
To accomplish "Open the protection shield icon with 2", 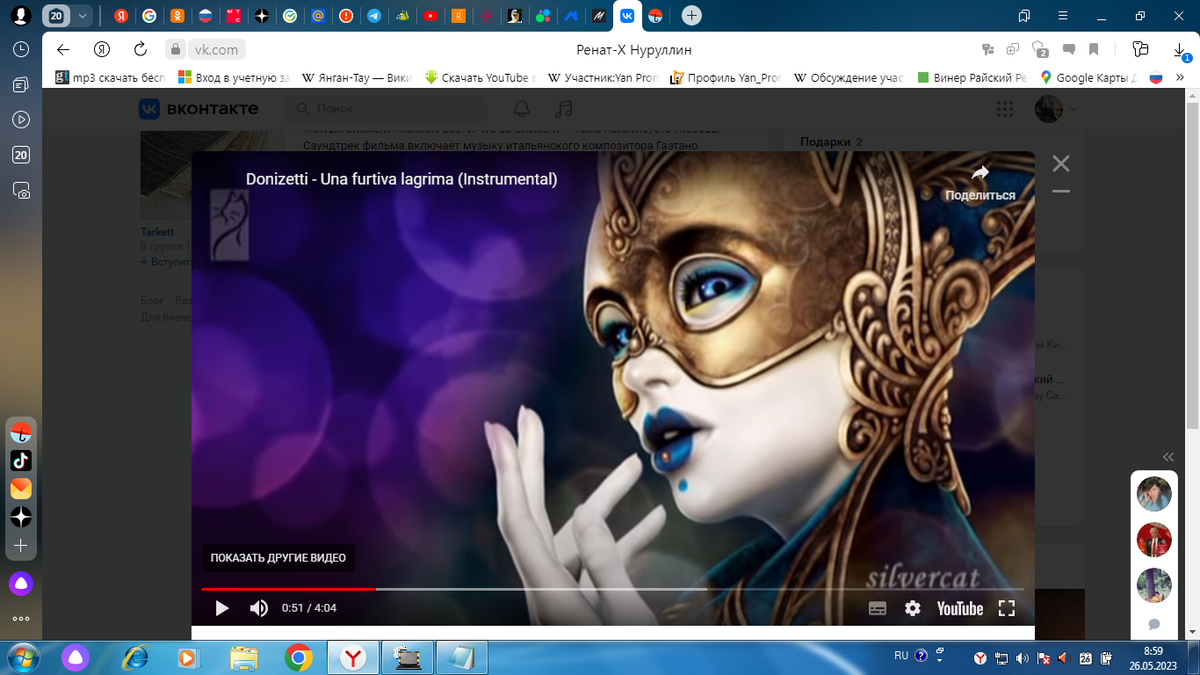I will [1040, 50].
